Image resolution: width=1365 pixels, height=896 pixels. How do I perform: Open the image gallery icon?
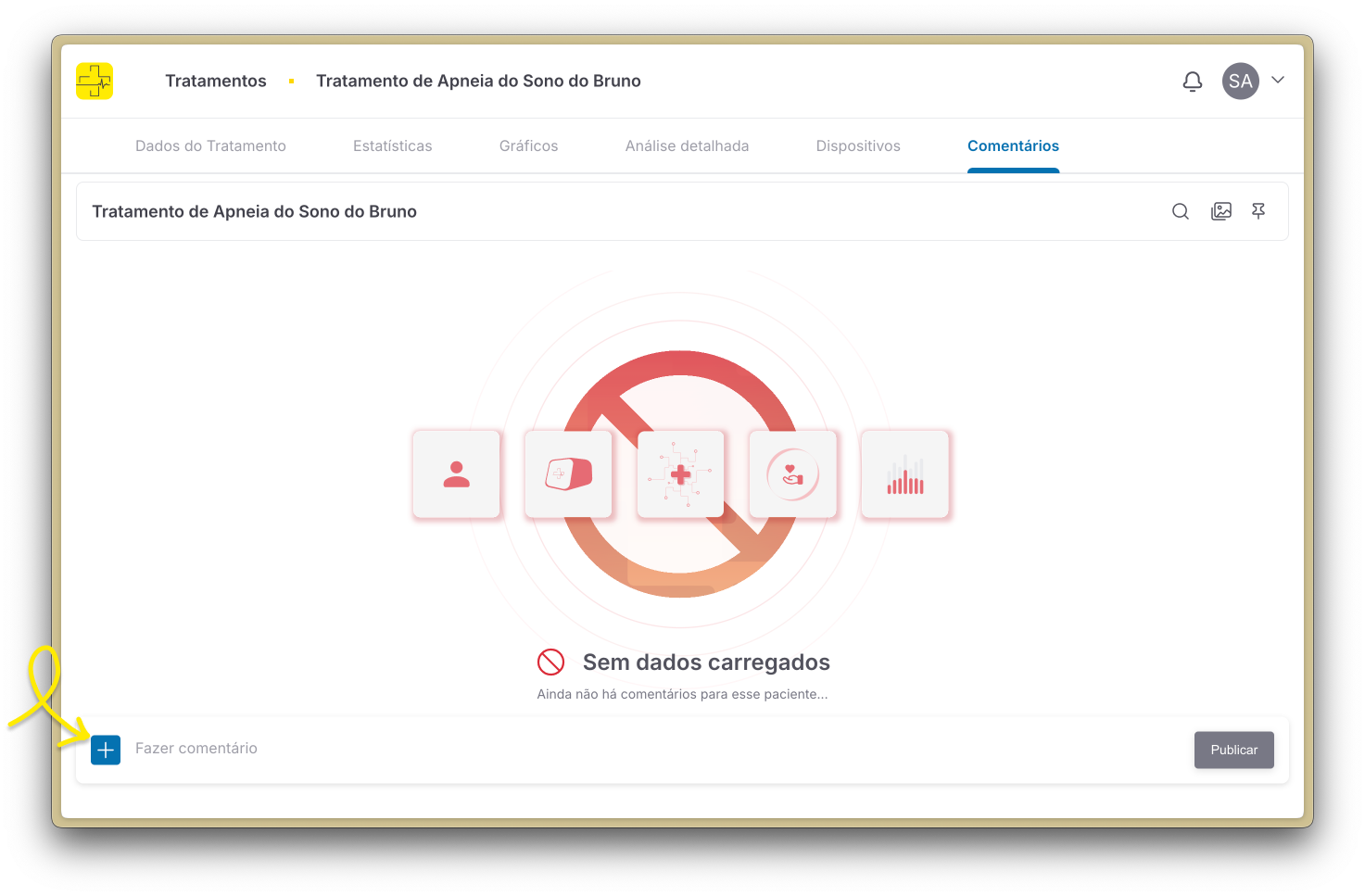(1221, 211)
